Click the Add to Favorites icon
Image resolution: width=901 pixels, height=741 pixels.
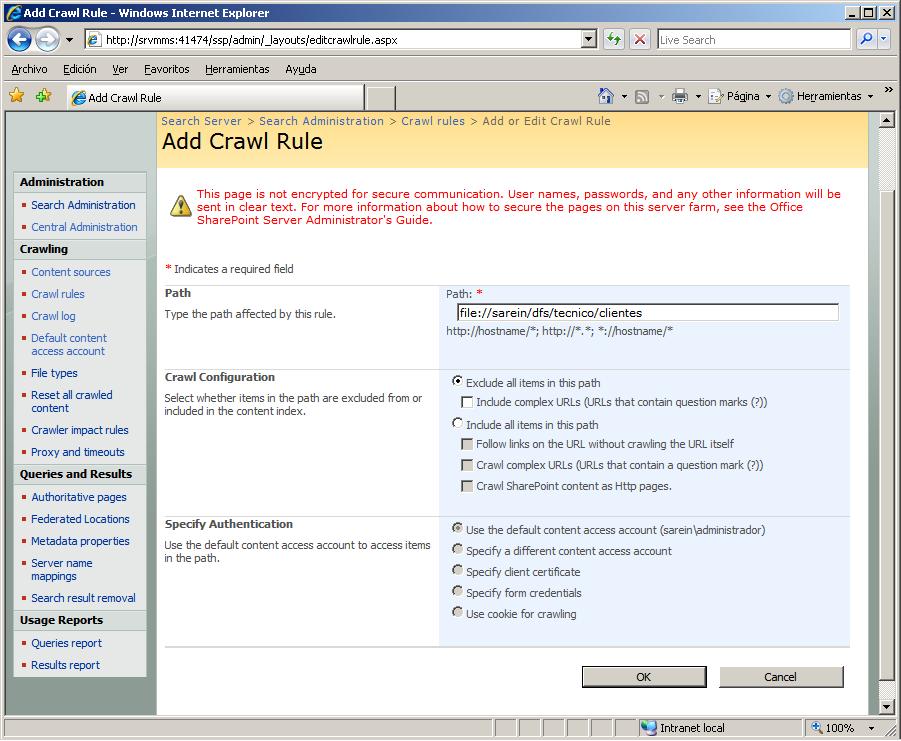[43, 95]
